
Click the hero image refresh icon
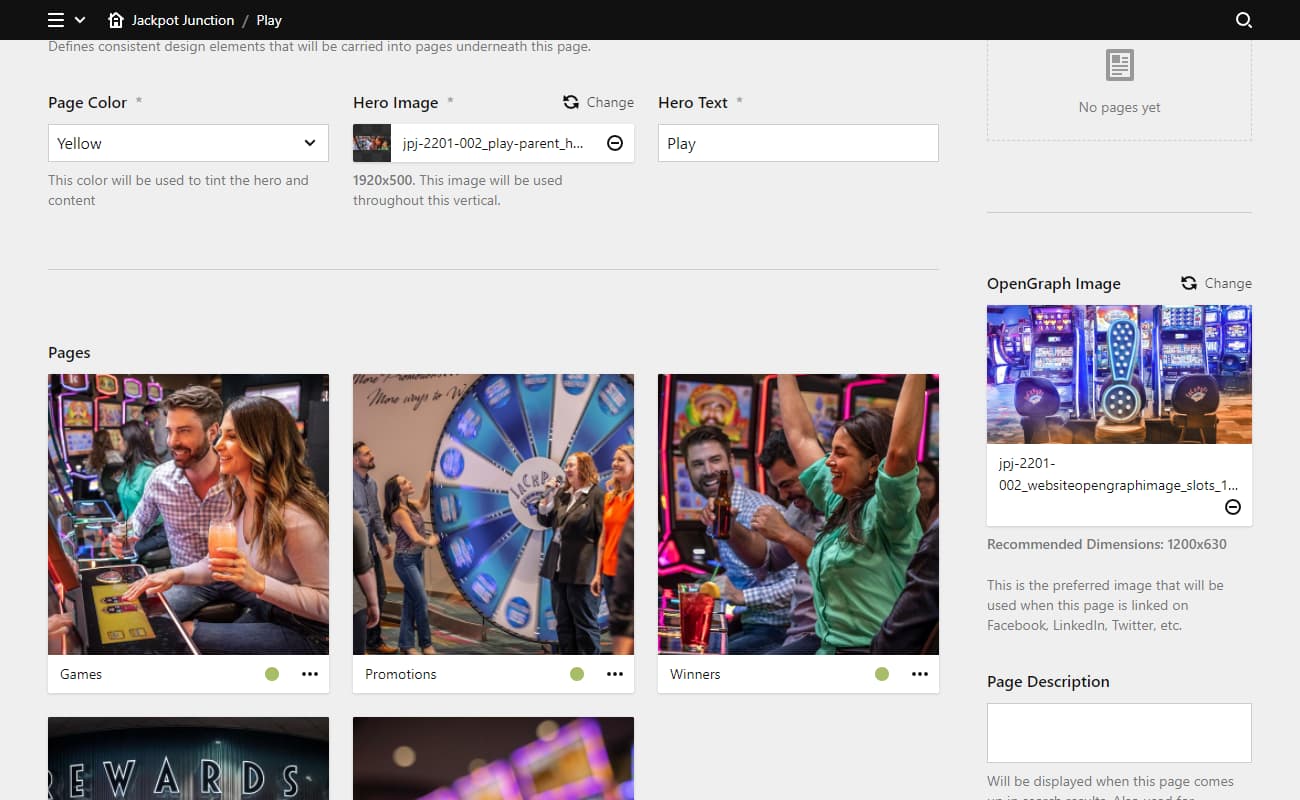click(x=571, y=102)
